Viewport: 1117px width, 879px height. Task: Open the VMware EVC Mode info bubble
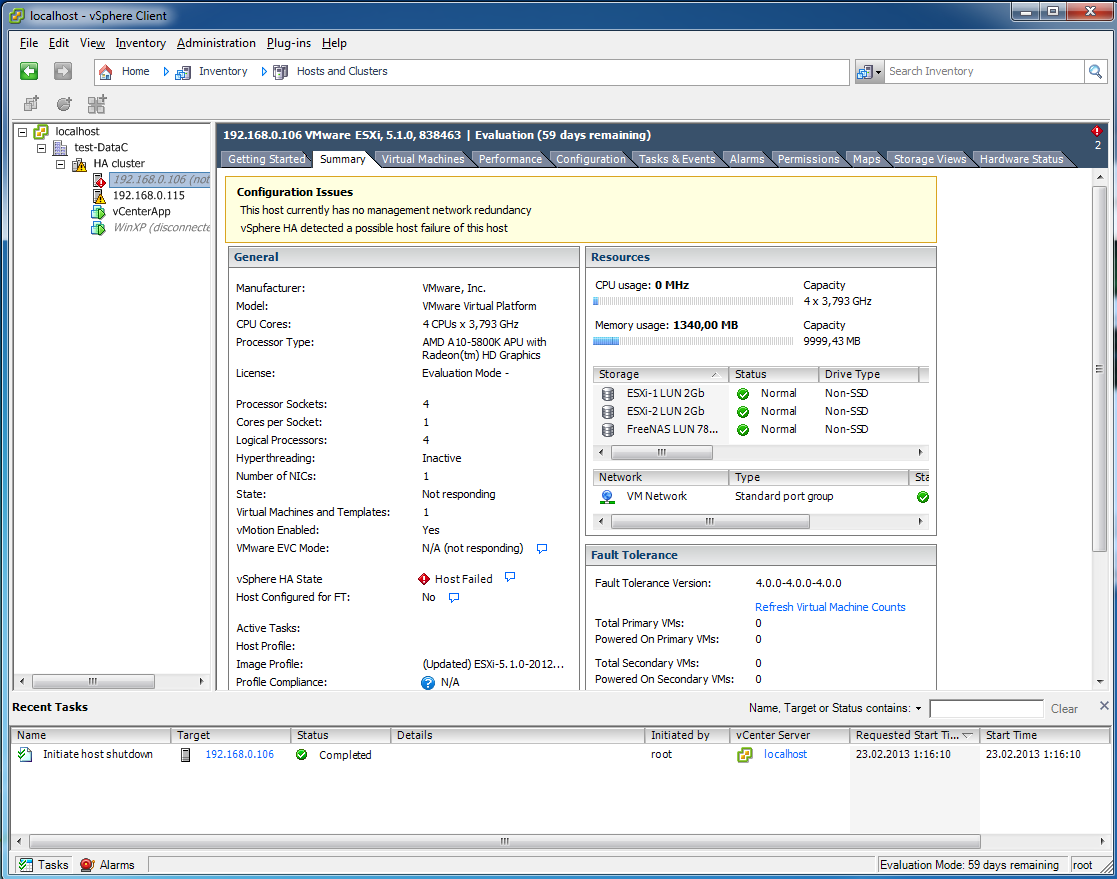click(x=542, y=548)
